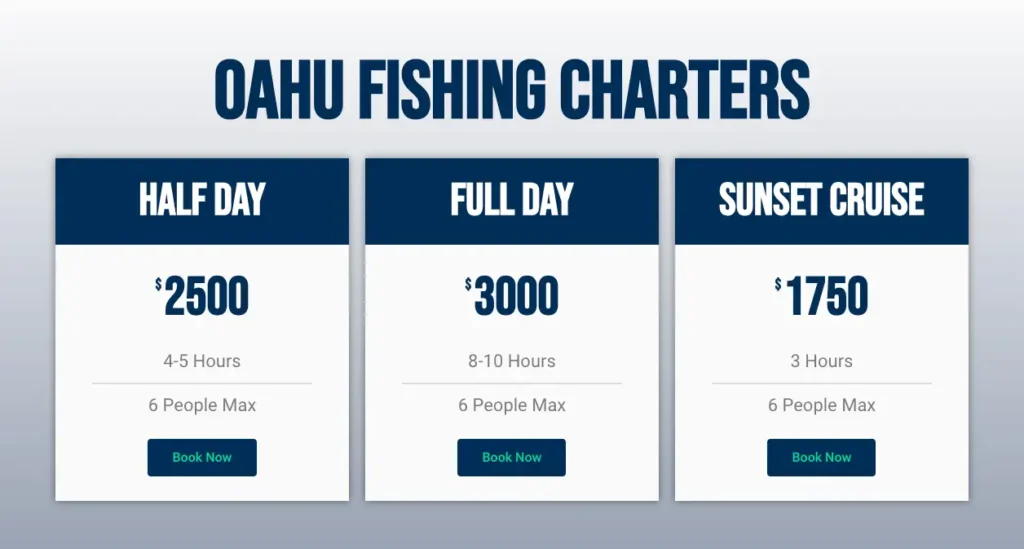Click the dollar sign beside 1750

pos(778,286)
